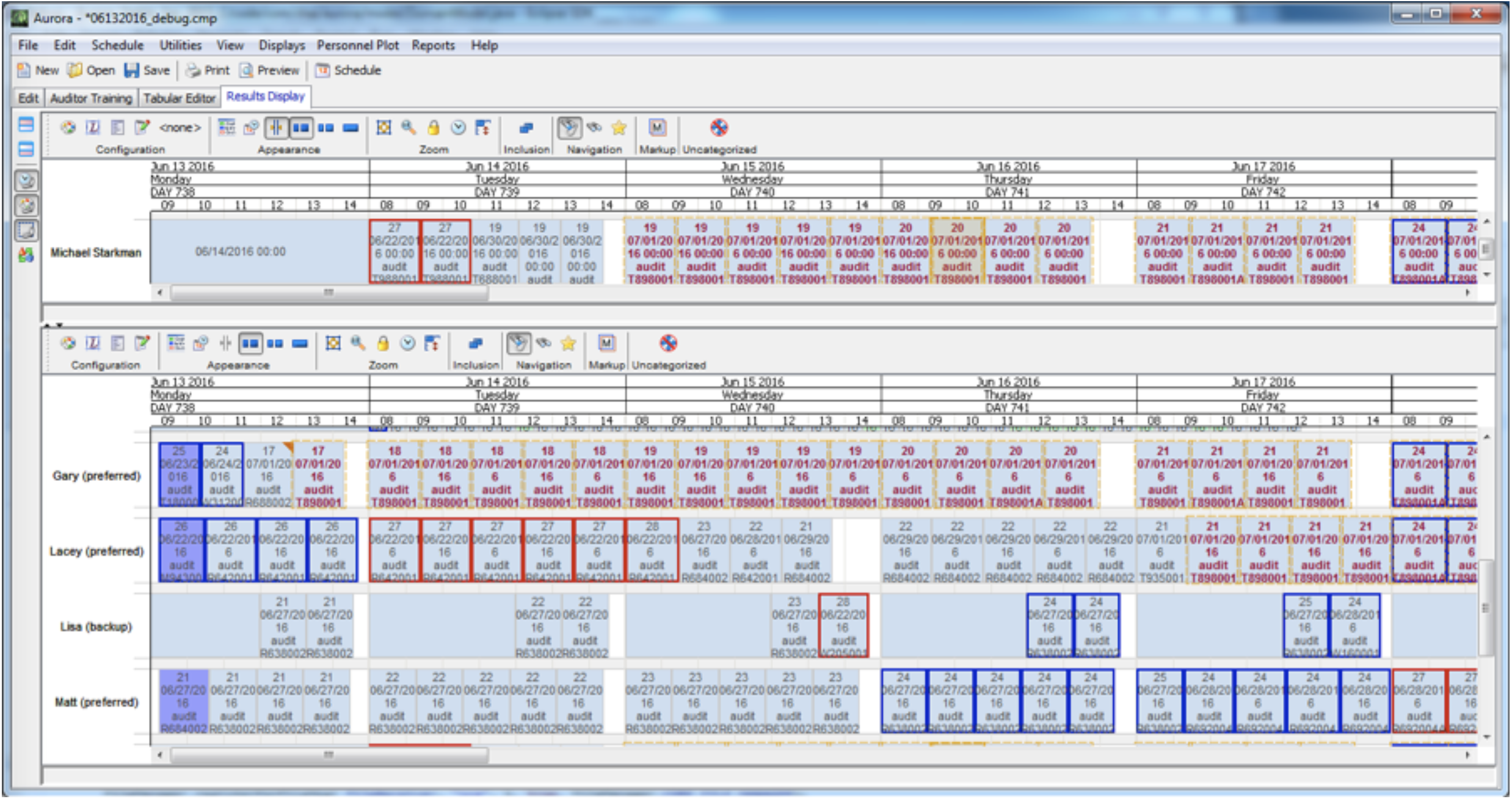Click the yellow star icon in top Navigation group
The image size is (1512, 799).
619,128
